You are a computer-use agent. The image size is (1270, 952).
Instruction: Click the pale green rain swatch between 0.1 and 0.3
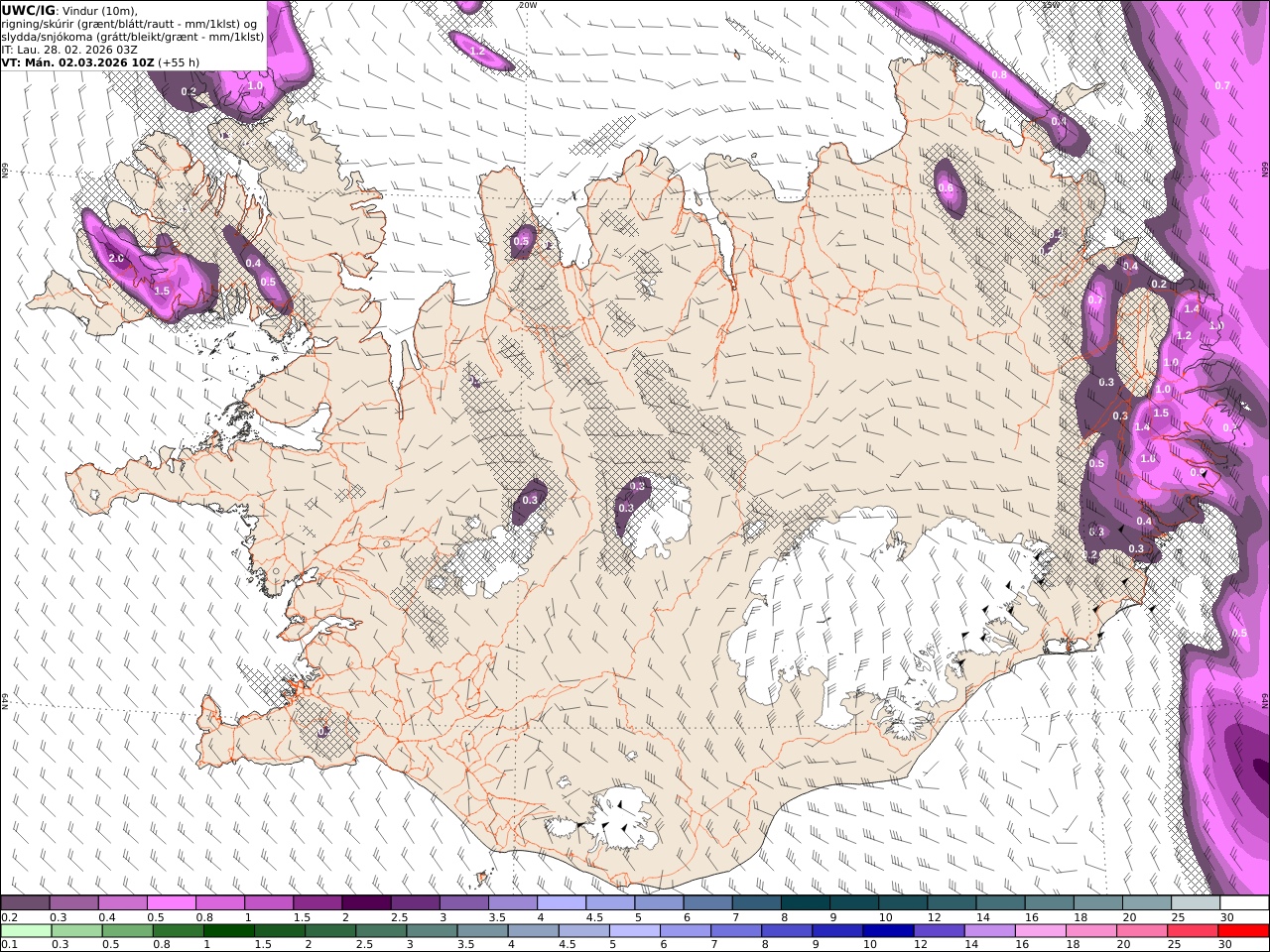click(x=26, y=931)
